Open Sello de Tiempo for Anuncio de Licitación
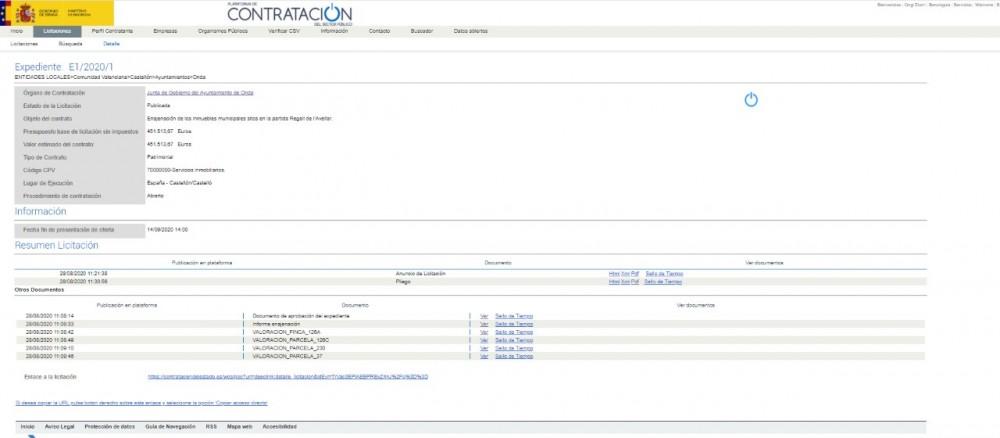This screenshot has width=1000, height=438. point(664,273)
